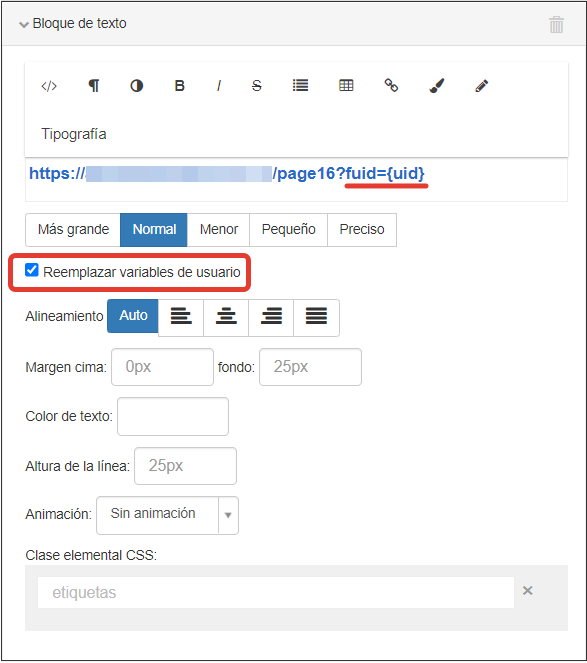Delete the text block with the trash icon
Screen dimensions: 587x663
tap(556, 25)
